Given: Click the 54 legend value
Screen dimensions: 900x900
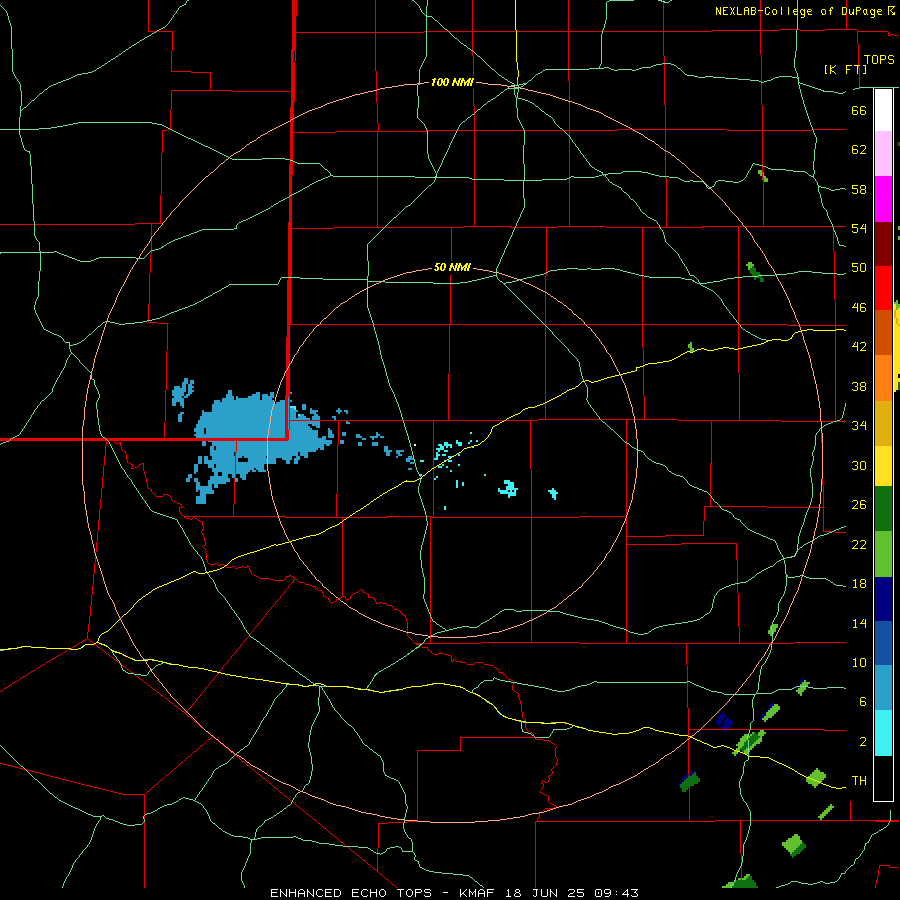Looking at the screenshot, I should [x=859, y=228].
